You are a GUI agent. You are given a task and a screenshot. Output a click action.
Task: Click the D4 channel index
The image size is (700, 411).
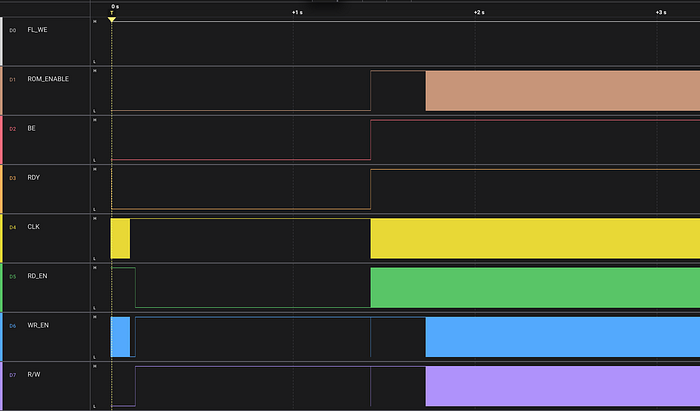12,228
